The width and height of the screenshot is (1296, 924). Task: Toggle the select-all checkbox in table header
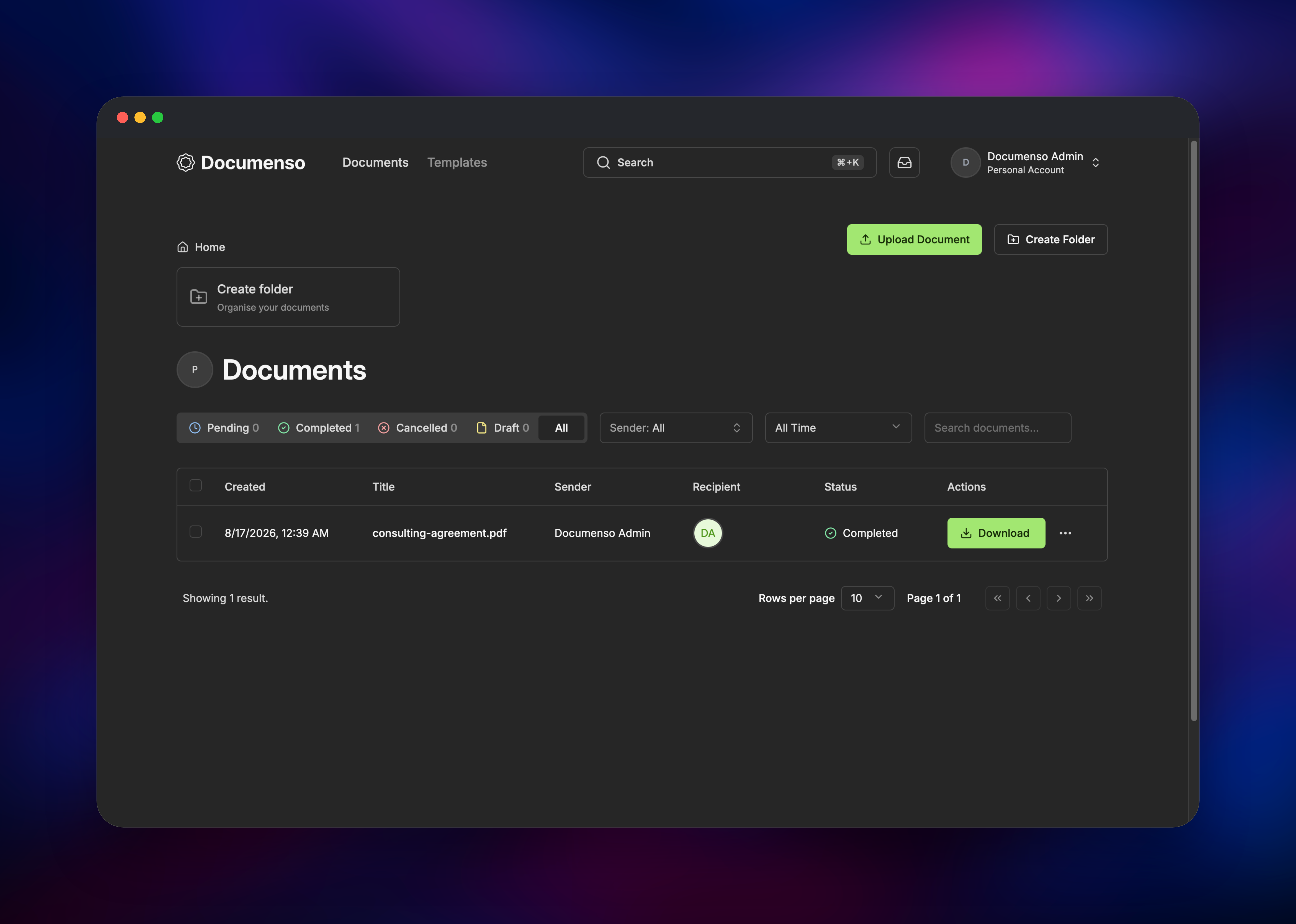[196, 485]
